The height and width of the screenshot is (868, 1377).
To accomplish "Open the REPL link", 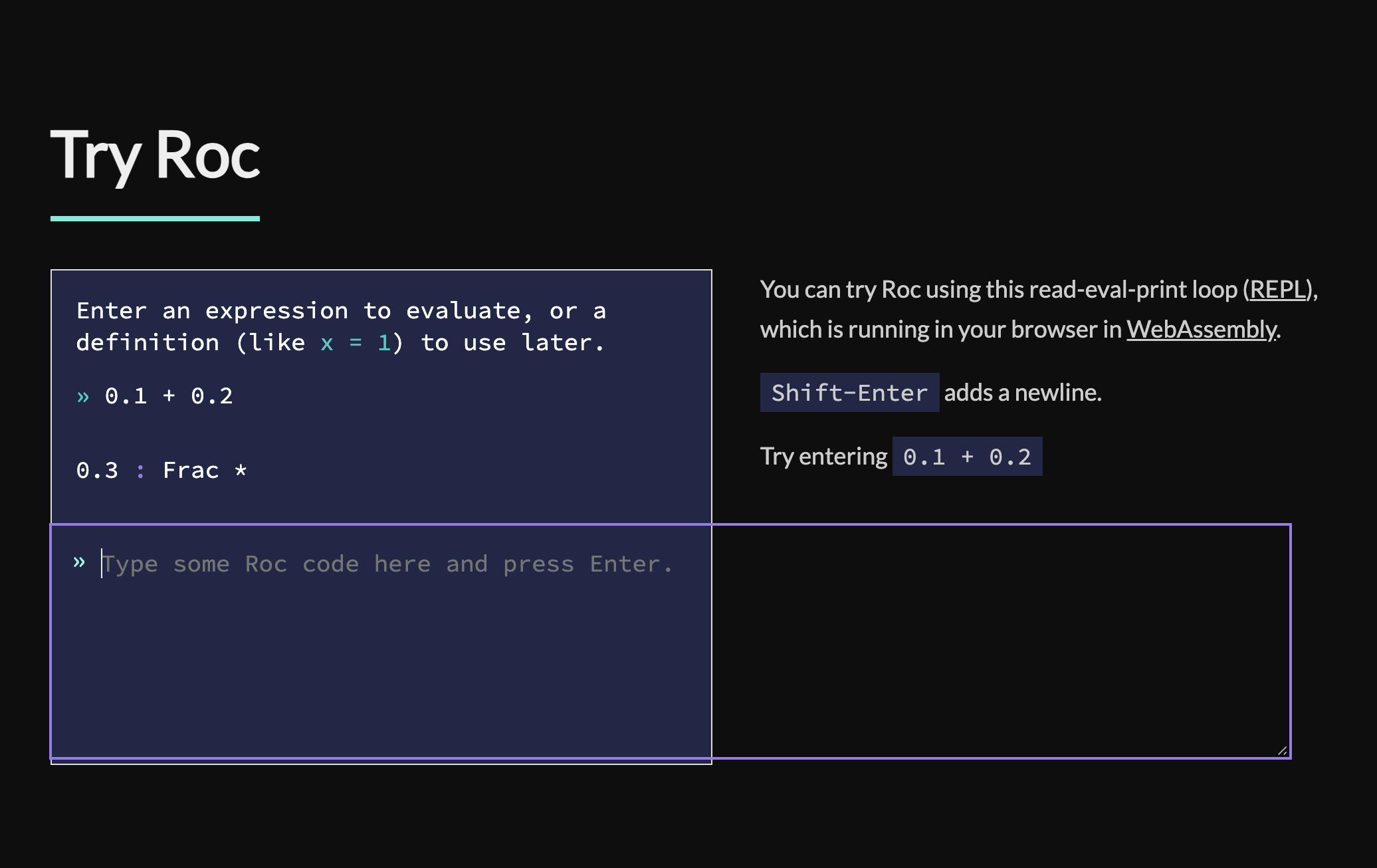I will coord(1278,290).
